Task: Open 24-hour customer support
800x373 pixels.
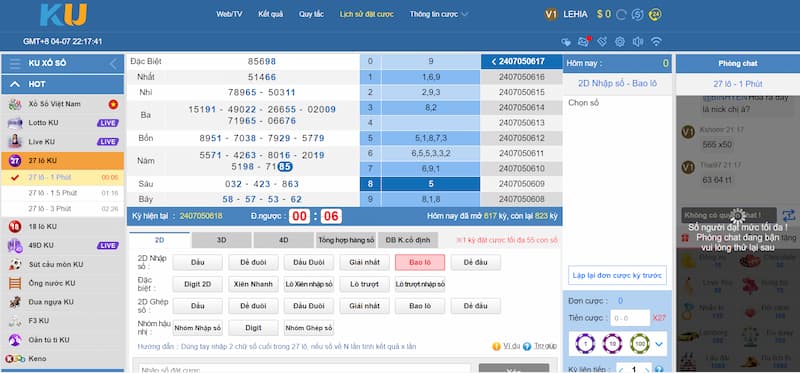Action: point(655,15)
